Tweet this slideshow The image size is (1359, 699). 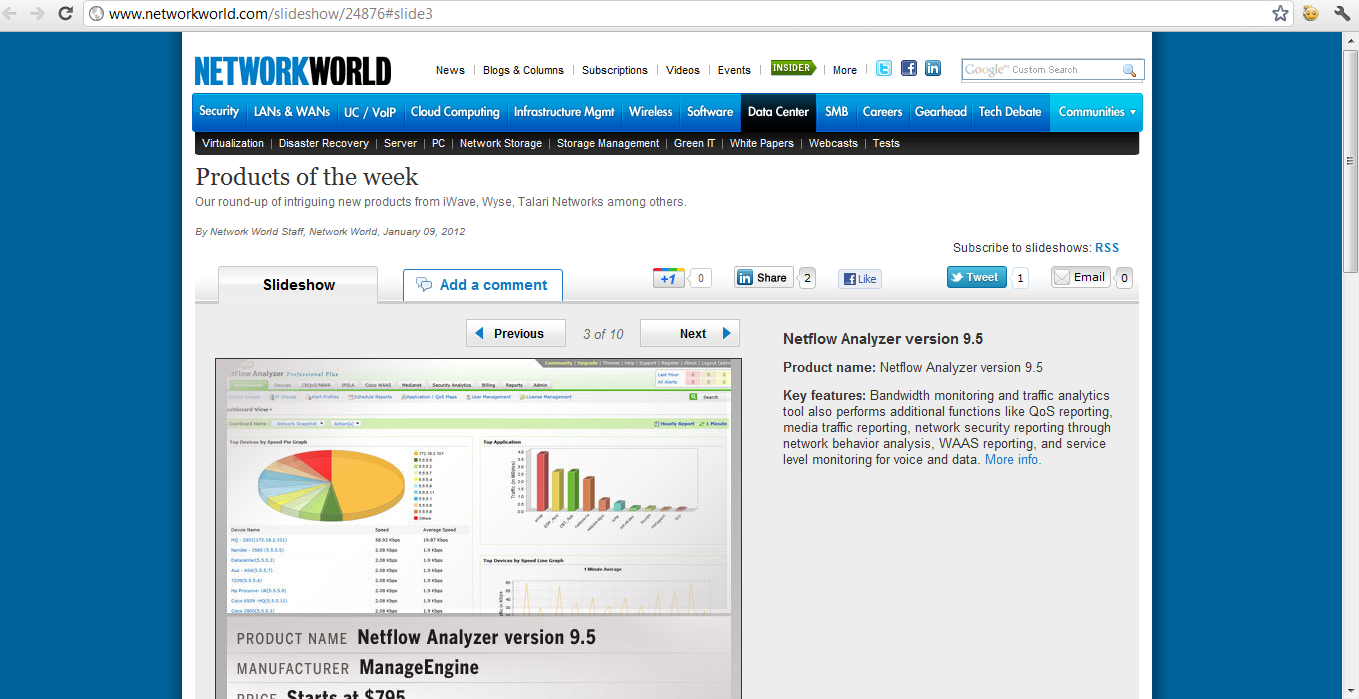[x=977, y=277]
